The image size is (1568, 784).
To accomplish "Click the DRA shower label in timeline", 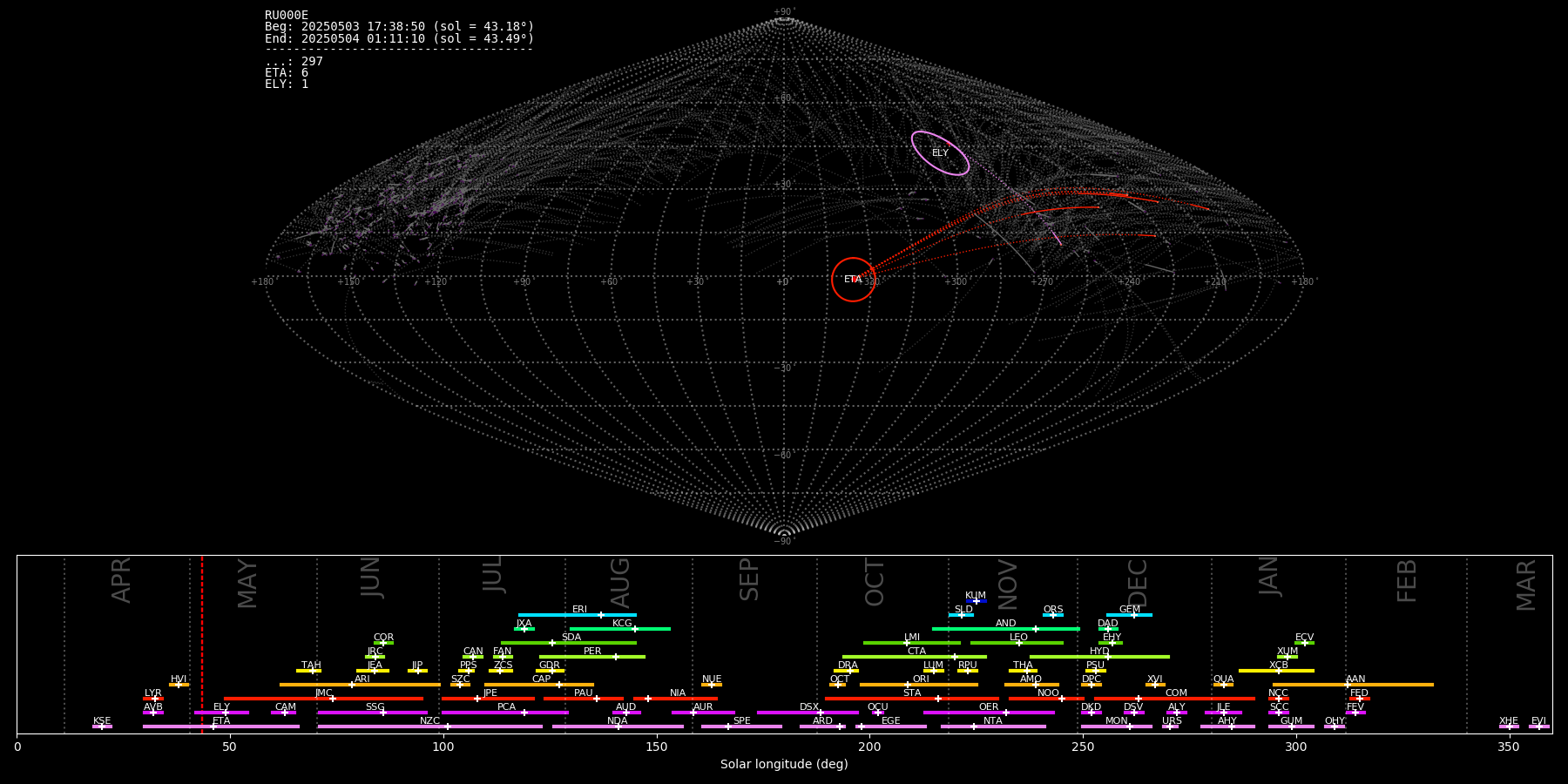I will pos(848,665).
